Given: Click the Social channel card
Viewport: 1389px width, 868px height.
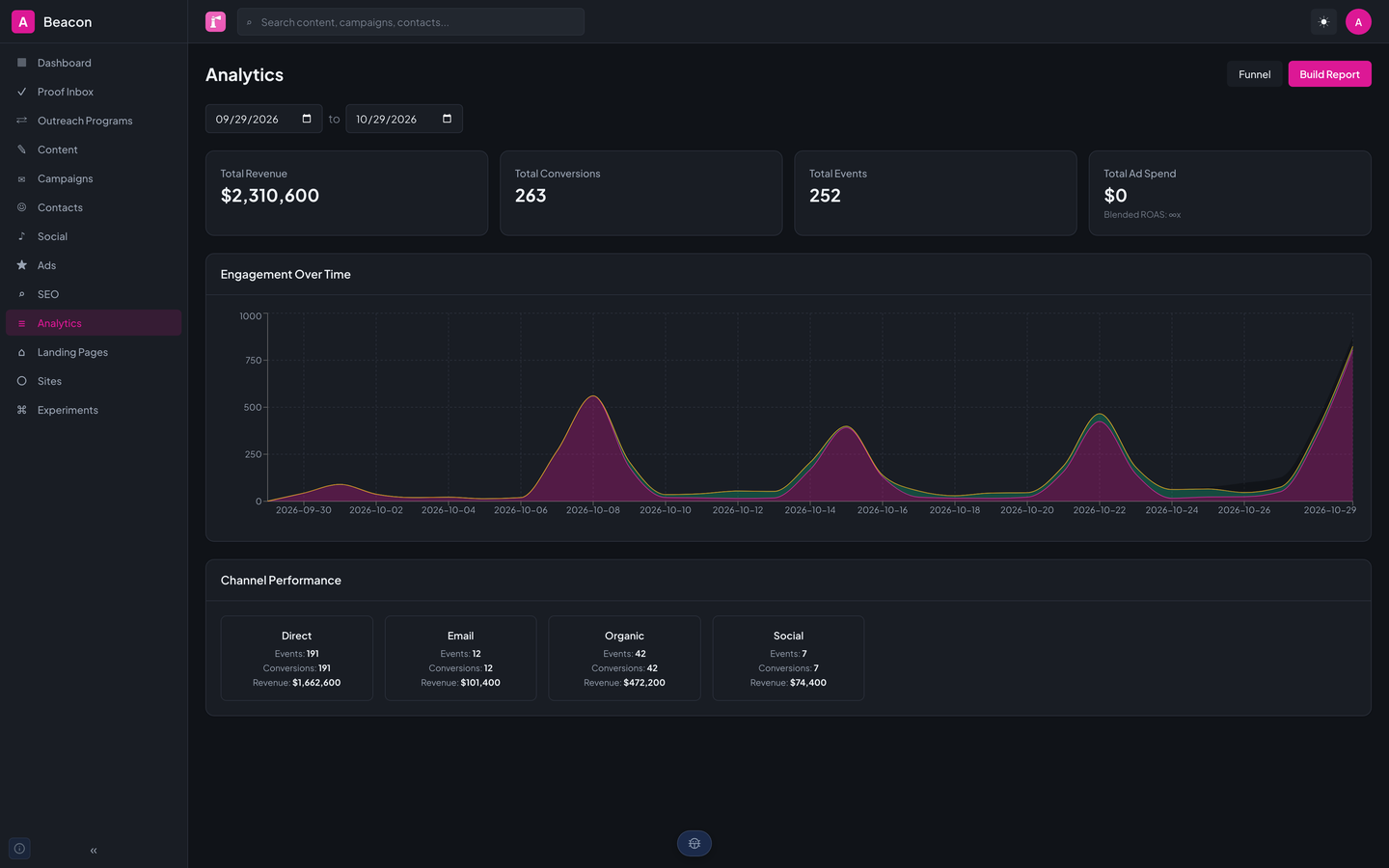Looking at the screenshot, I should coord(788,658).
